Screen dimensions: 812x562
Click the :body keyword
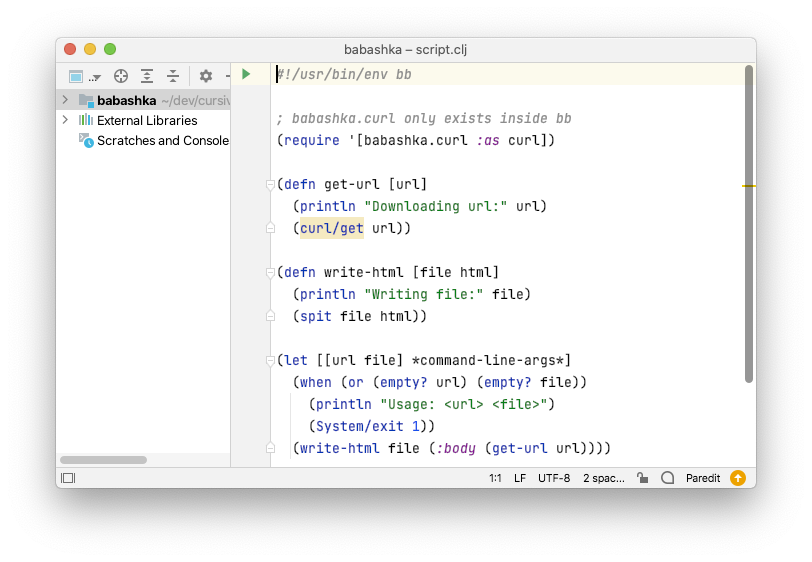click(456, 448)
